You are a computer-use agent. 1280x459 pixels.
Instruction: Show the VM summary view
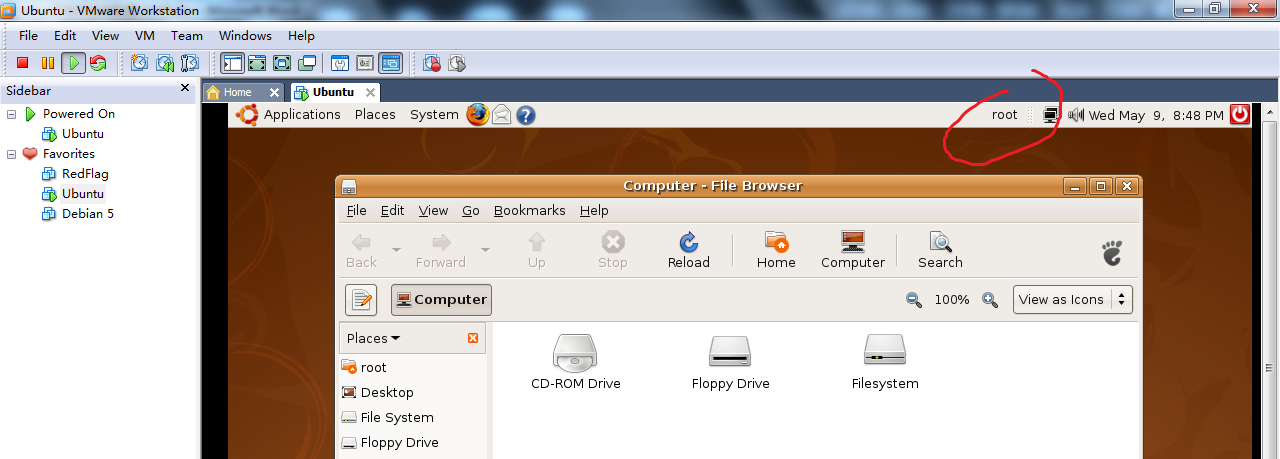(x=340, y=63)
